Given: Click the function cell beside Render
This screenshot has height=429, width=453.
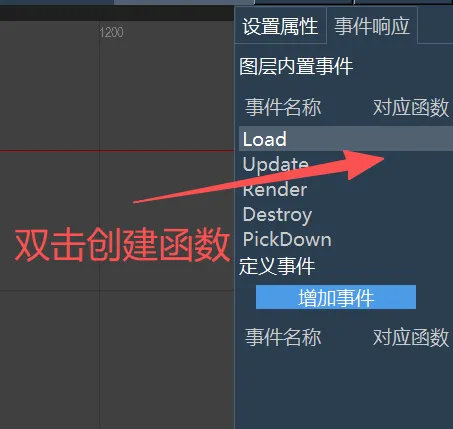Looking at the screenshot, I should [410, 189].
